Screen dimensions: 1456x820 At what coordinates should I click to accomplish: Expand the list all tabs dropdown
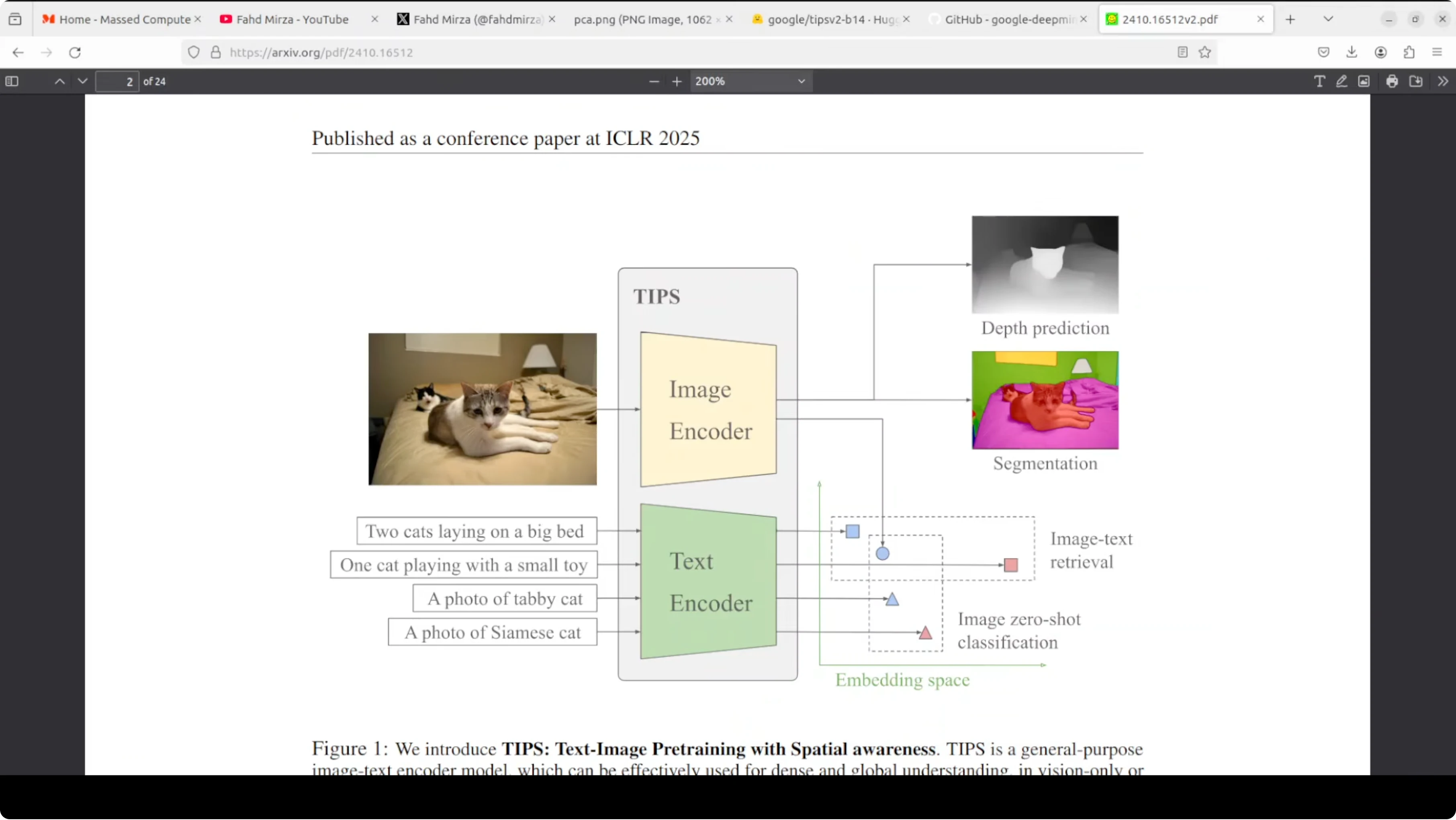click(x=1328, y=19)
